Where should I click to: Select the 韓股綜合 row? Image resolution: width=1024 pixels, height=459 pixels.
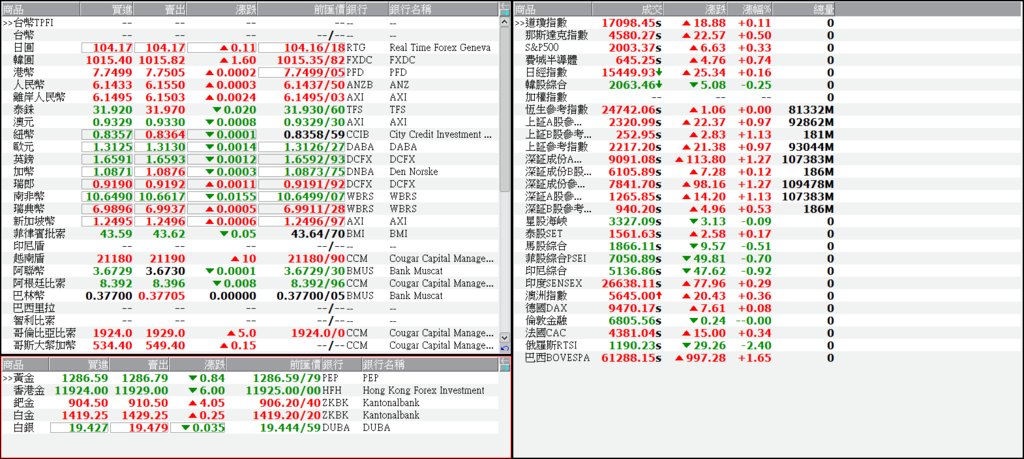(675, 85)
